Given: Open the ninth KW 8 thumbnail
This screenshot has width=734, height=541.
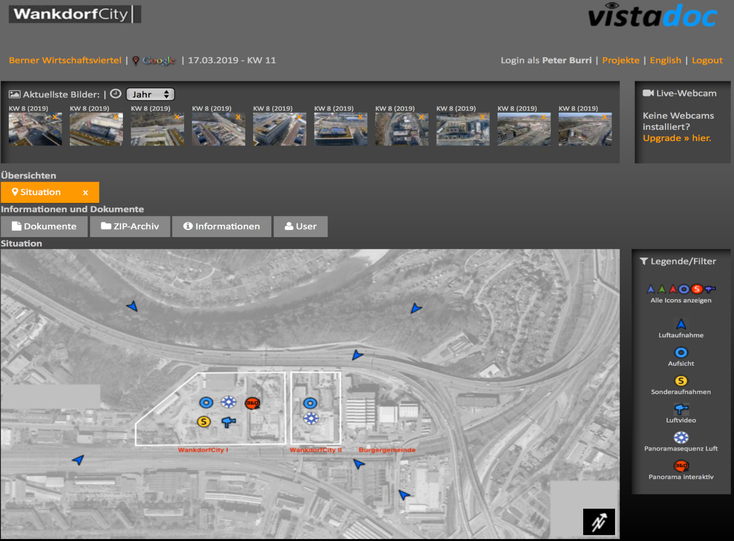Looking at the screenshot, I should (x=524, y=129).
